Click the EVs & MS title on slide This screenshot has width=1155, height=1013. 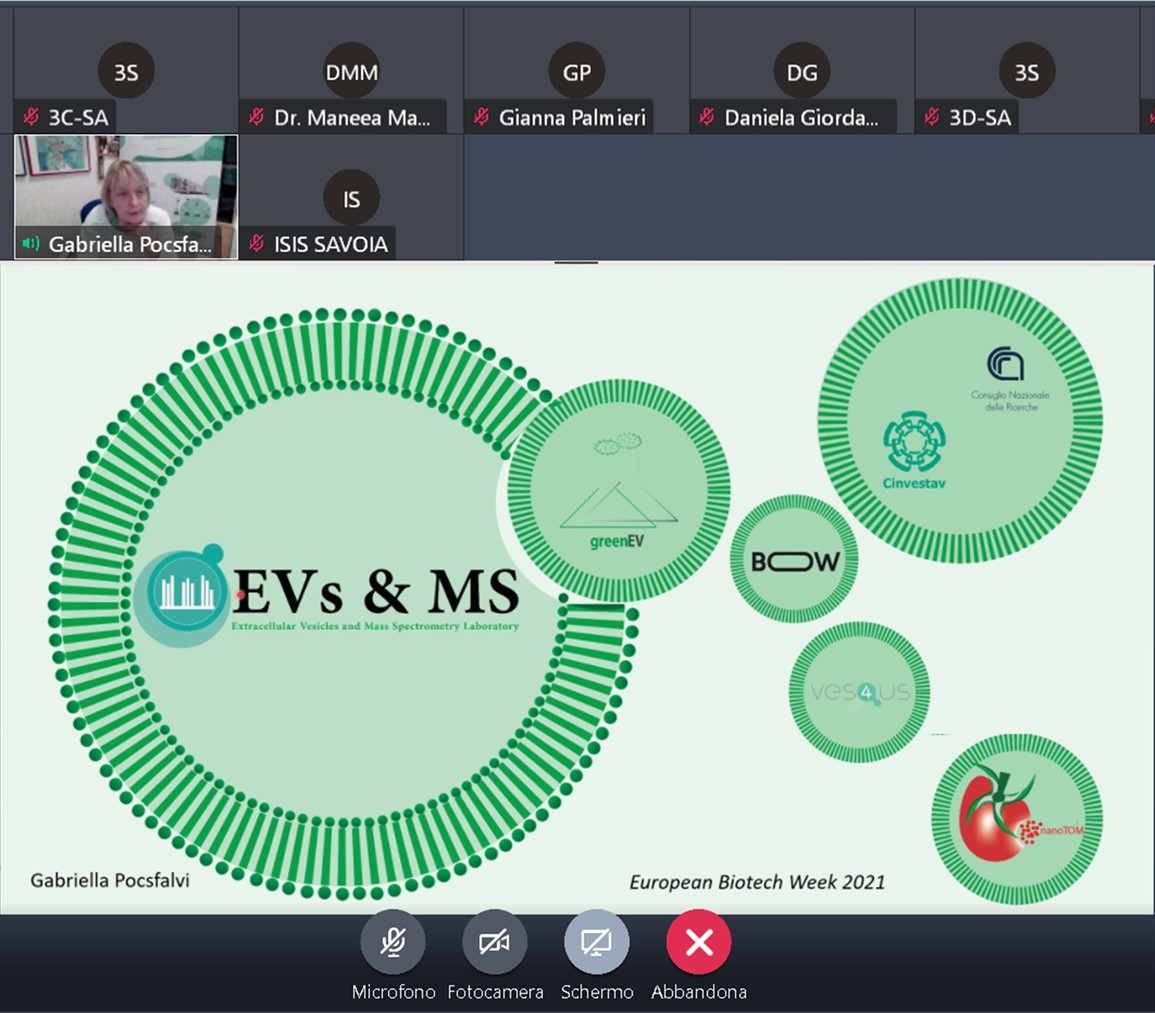coord(376,592)
